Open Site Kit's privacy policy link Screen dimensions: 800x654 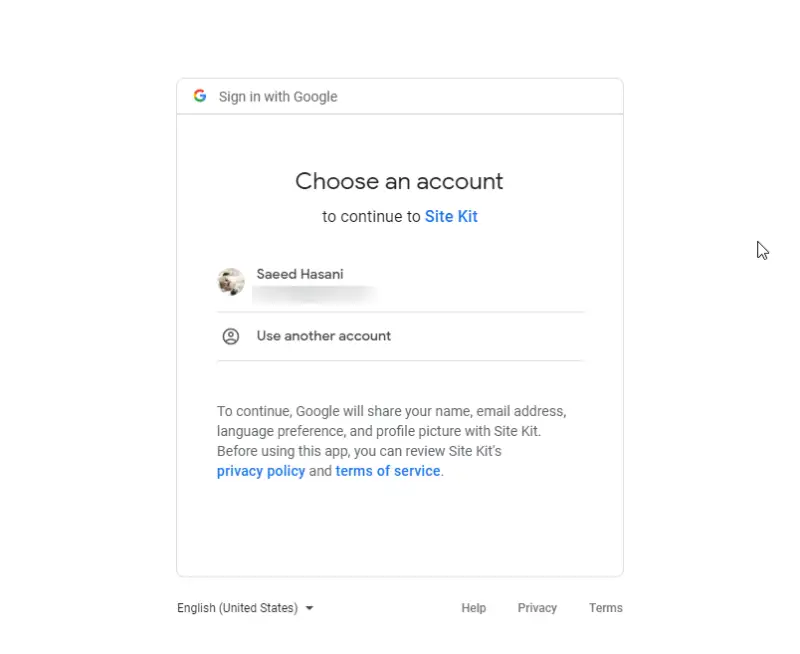(261, 471)
